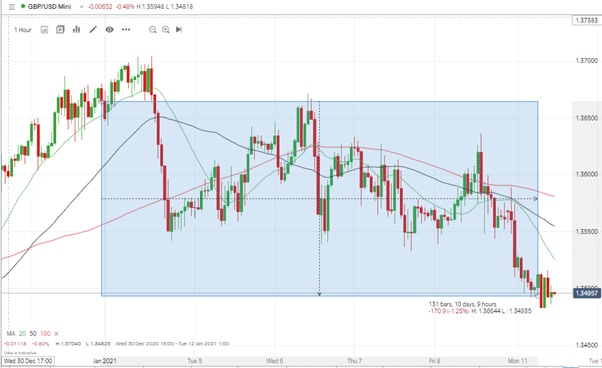This screenshot has width=602, height=368.
Task: Open the hamburger menu icon
Action: click(x=12, y=7)
